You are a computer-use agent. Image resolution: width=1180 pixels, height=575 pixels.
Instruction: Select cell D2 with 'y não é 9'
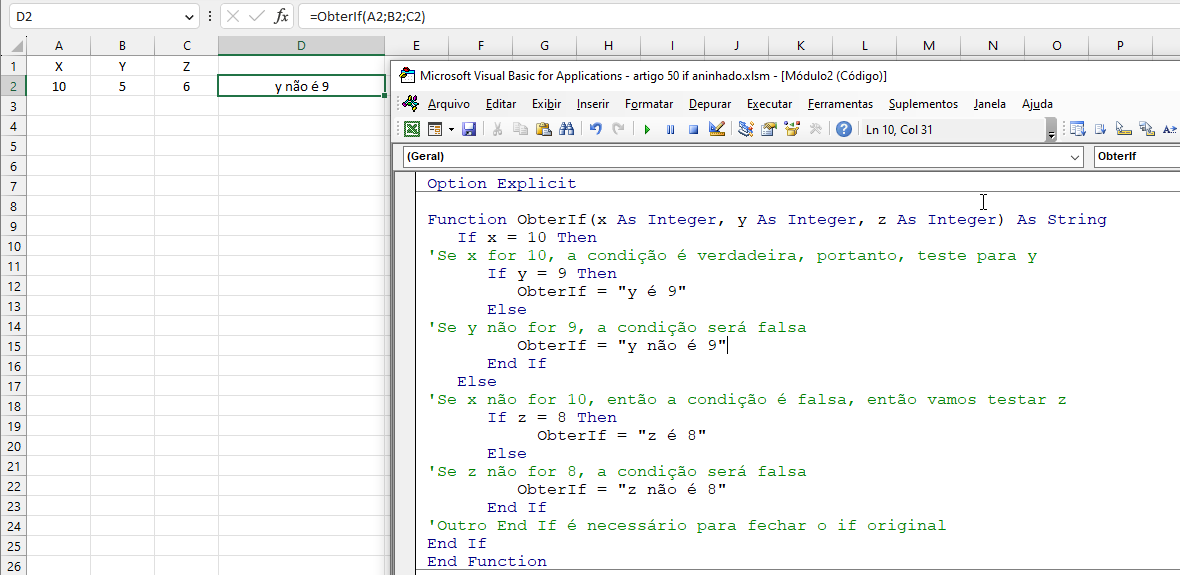(302, 87)
